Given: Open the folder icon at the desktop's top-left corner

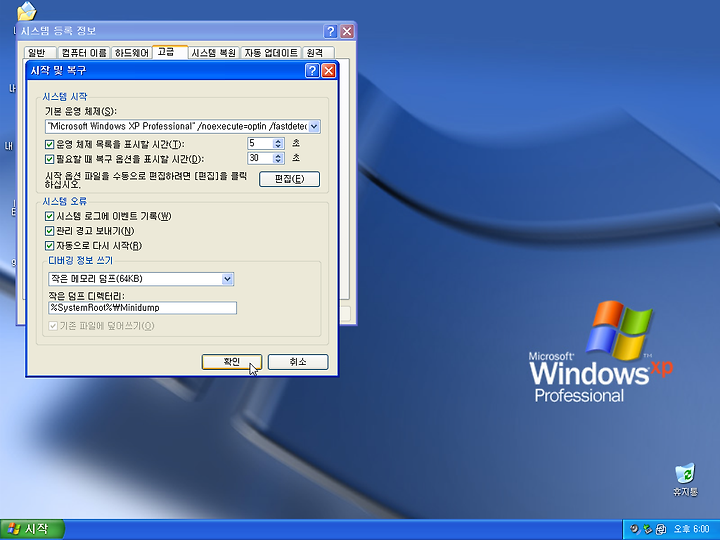Looking at the screenshot, I should [27, 11].
